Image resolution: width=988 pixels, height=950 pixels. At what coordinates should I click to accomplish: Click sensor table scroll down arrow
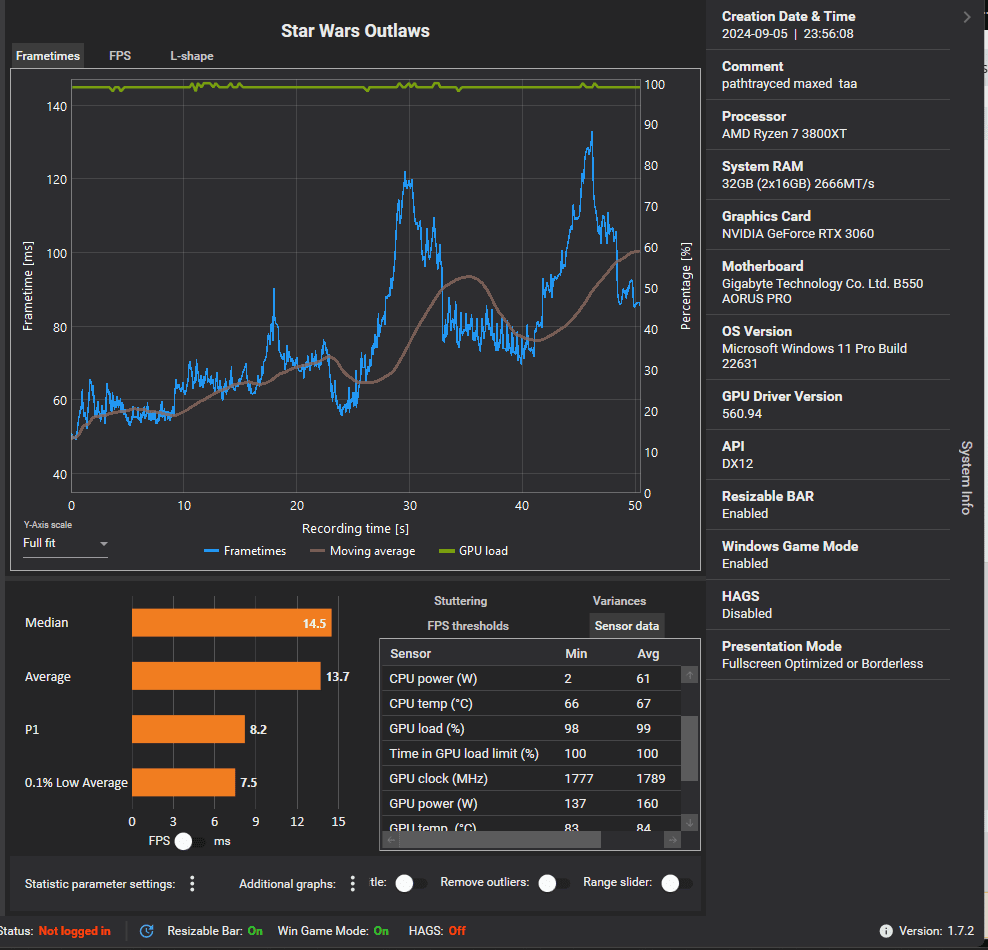(x=690, y=823)
